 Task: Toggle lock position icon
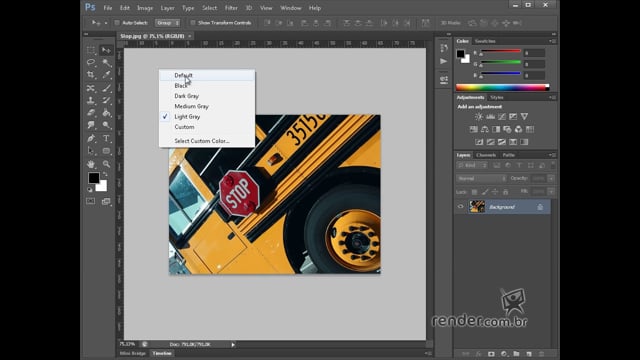click(495, 192)
